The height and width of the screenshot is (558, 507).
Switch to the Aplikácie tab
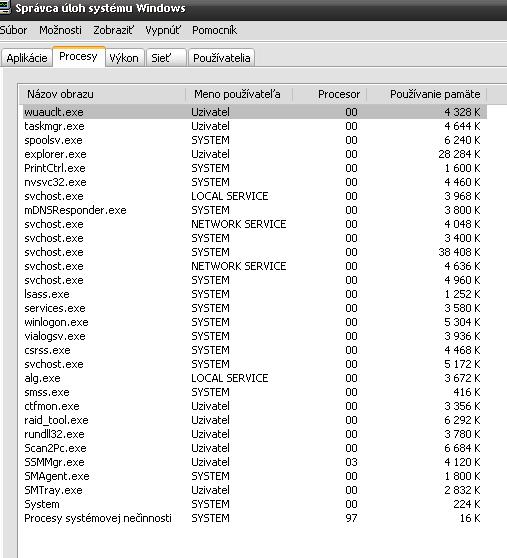click(27, 58)
